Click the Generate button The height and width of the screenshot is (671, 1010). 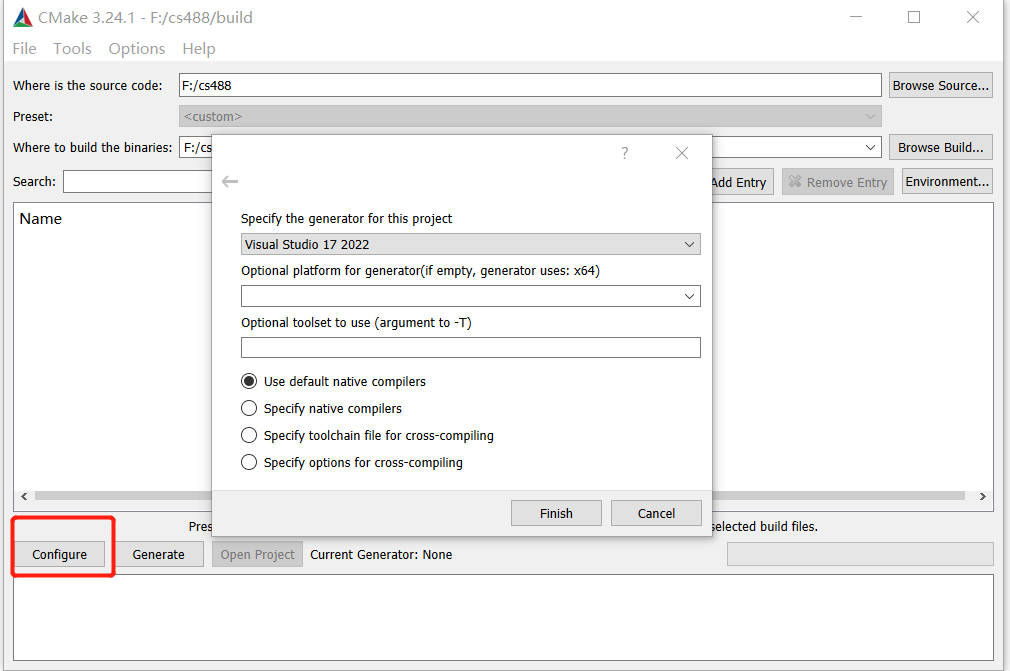(x=158, y=554)
